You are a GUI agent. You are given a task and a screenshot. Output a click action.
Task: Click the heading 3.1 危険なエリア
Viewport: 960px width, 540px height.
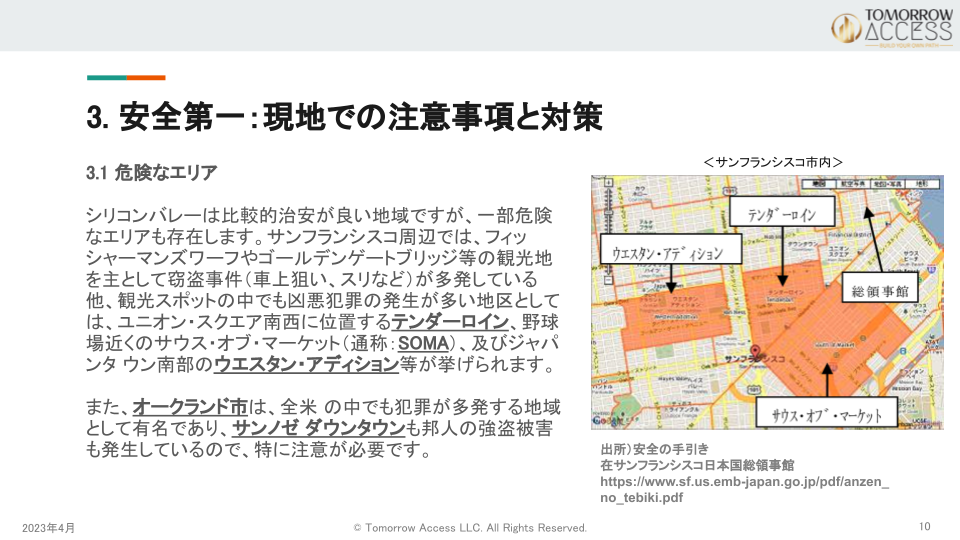pyautogui.click(x=151, y=173)
